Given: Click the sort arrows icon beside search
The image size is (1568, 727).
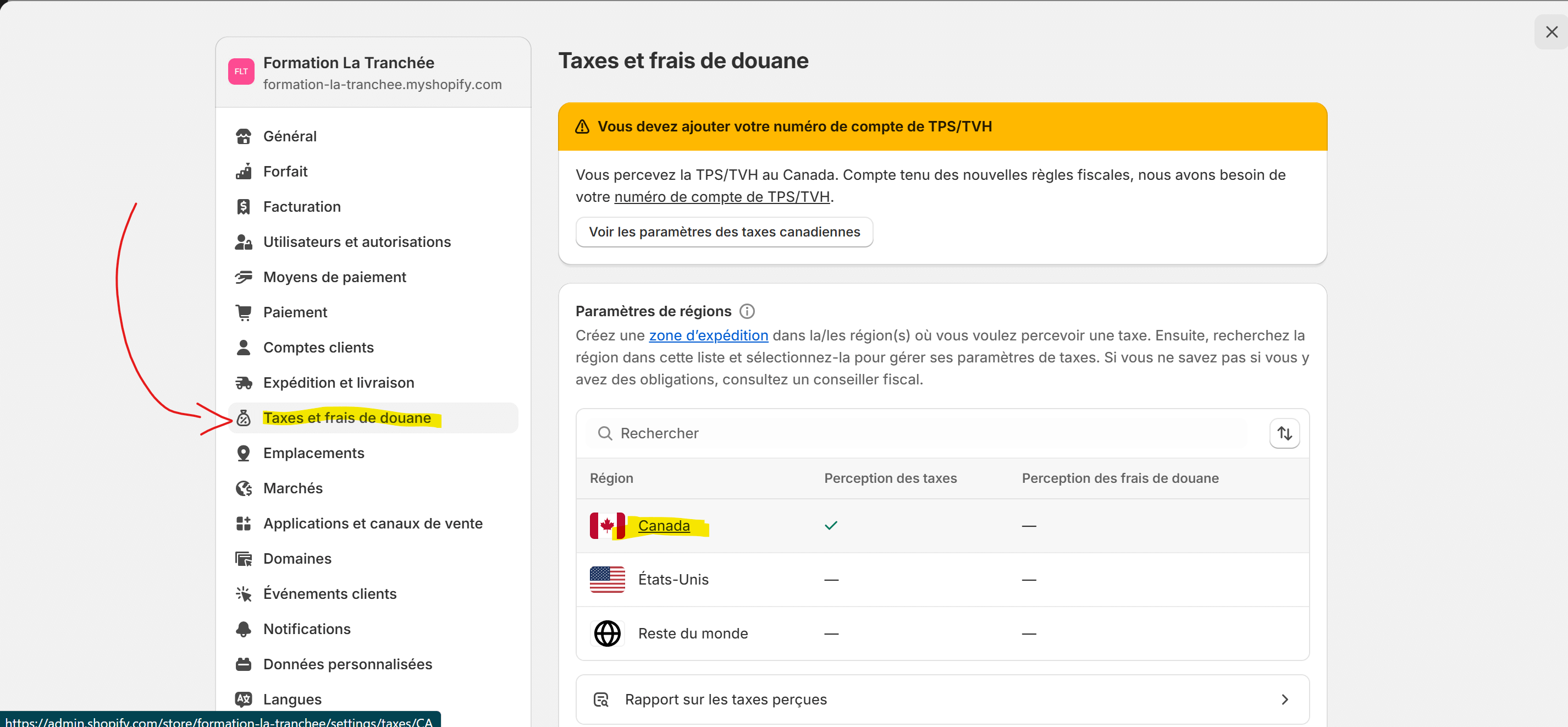Looking at the screenshot, I should click(1284, 433).
